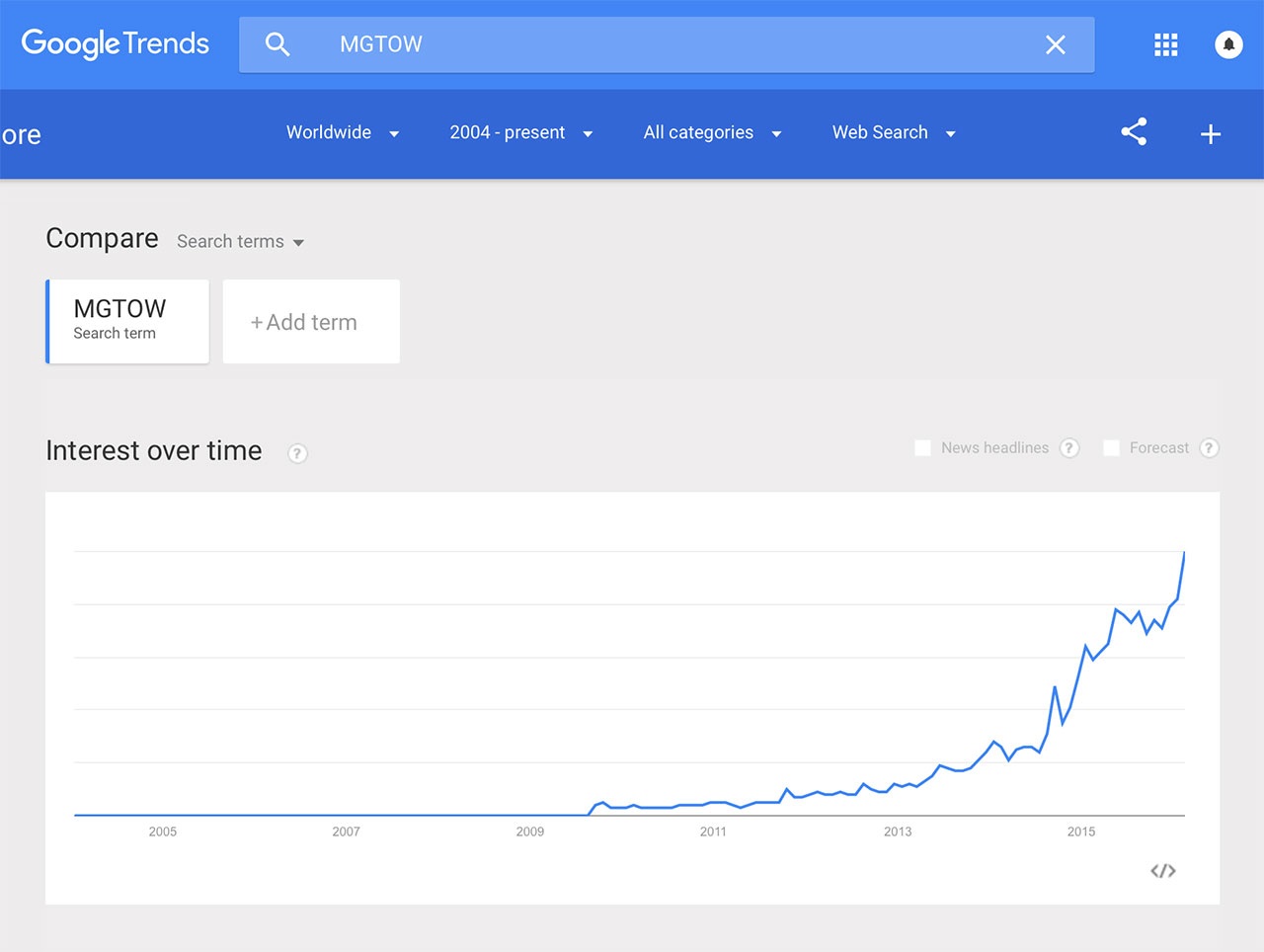
Task: Open the notifications bell
Action: tap(1228, 44)
